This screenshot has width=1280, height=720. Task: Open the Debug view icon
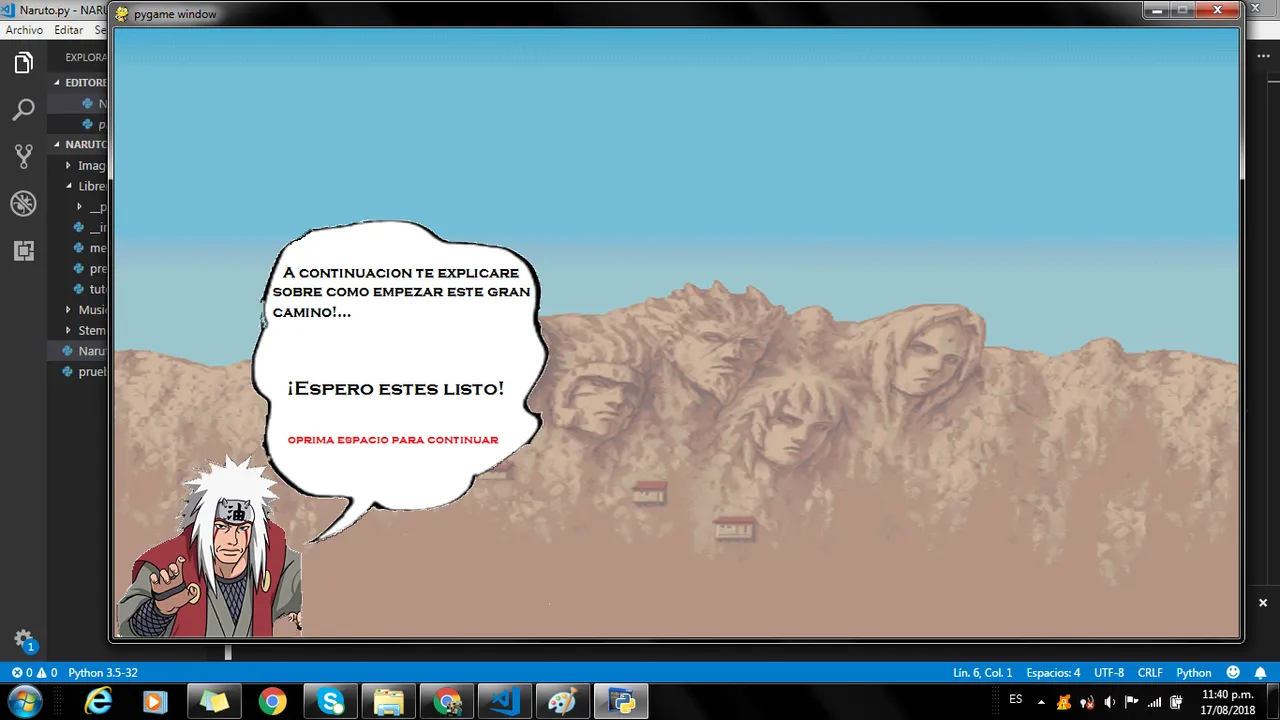23,203
